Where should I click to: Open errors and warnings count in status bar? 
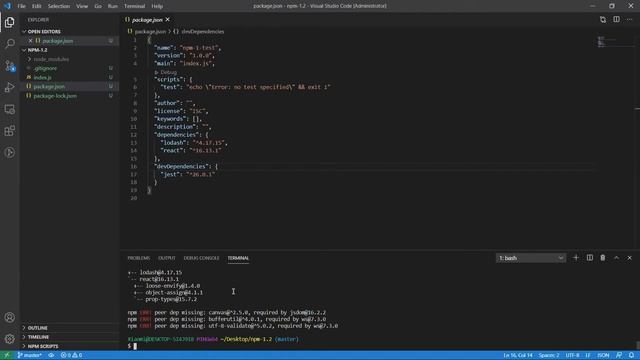(x=71, y=355)
